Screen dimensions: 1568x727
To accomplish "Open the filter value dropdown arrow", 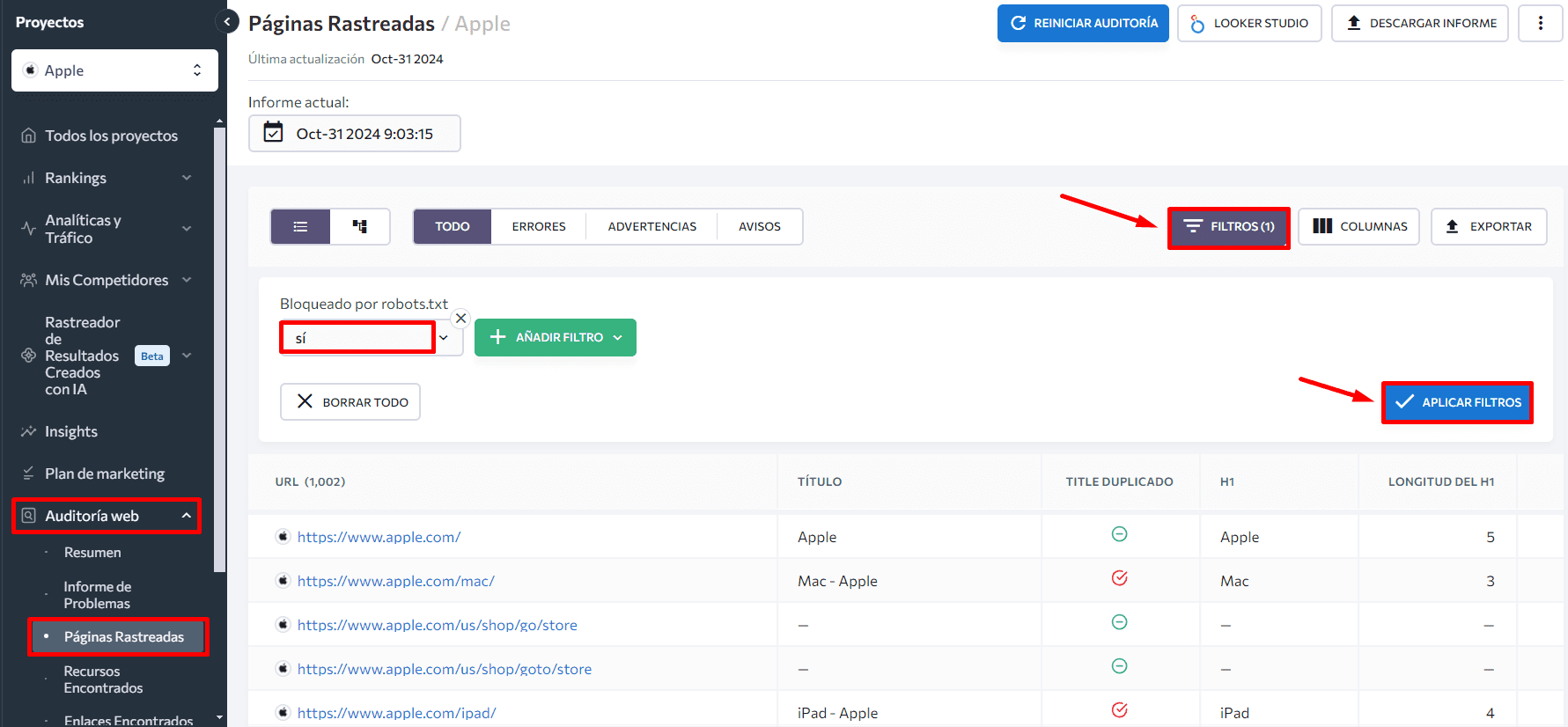I will (x=444, y=338).
